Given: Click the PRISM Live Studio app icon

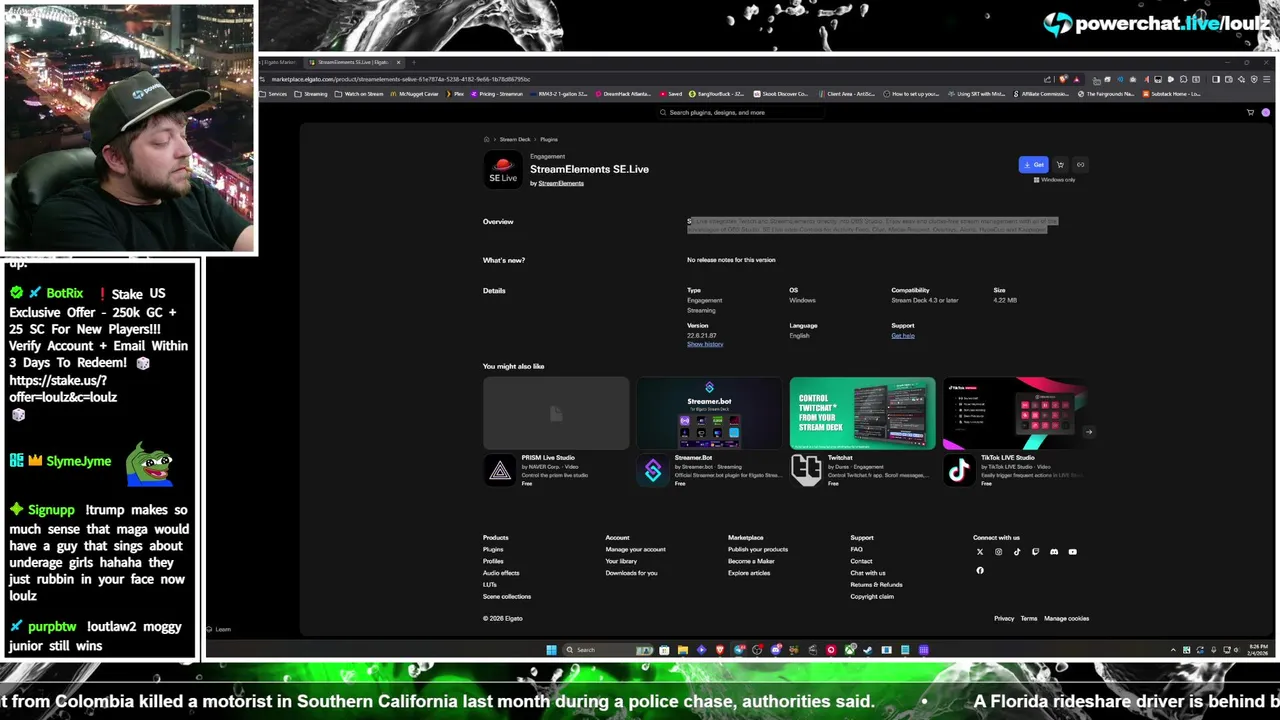Looking at the screenshot, I should [x=500, y=470].
